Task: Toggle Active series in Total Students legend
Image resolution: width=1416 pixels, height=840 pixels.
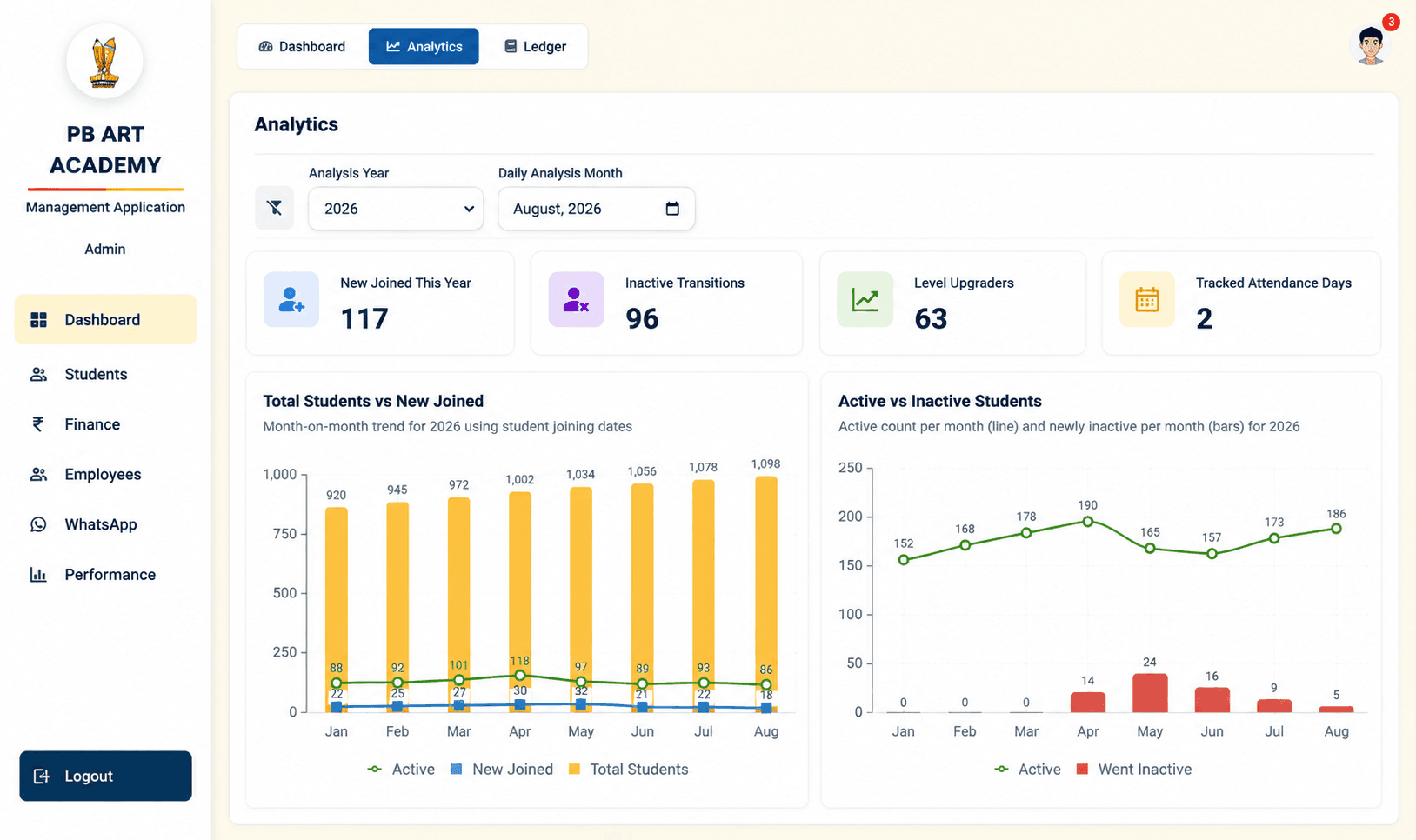Action: click(x=401, y=770)
